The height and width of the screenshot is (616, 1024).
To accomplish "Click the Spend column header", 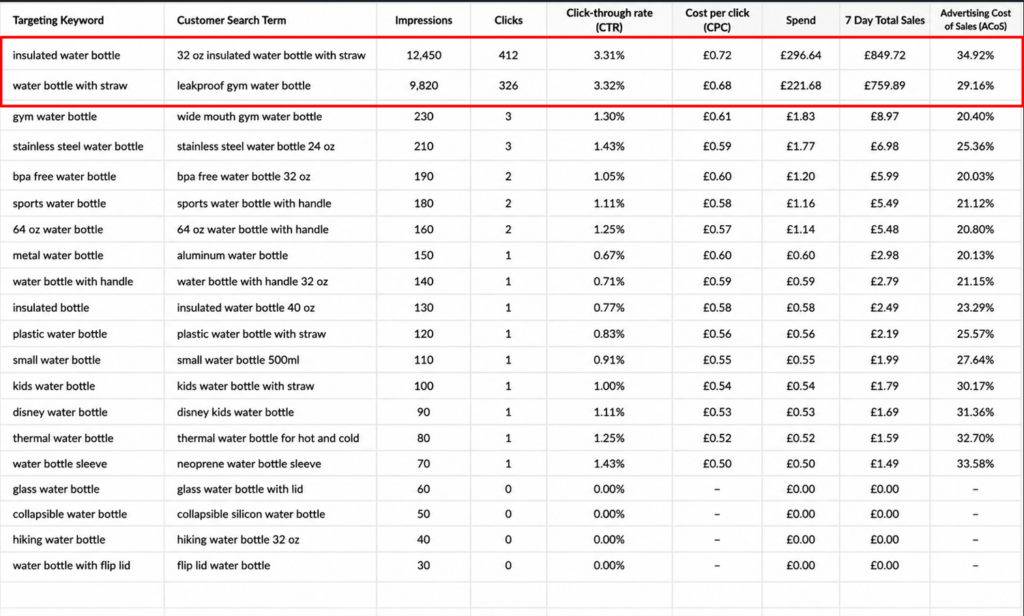I will coord(801,20).
